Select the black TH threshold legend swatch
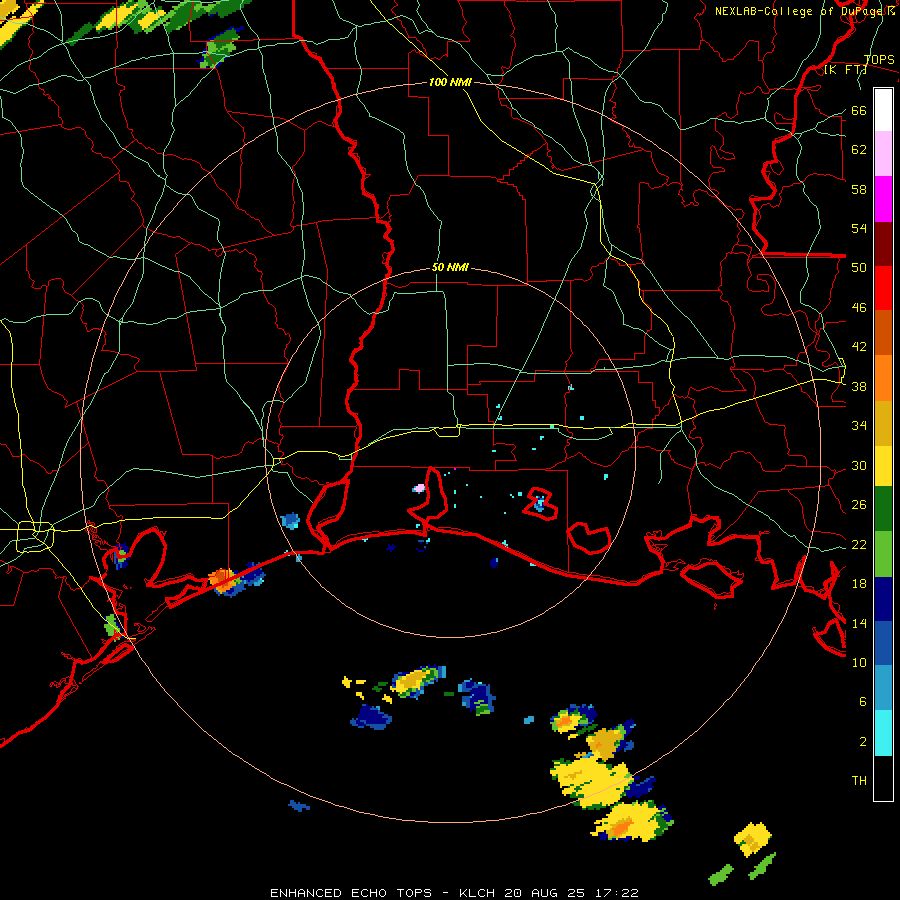 point(883,778)
